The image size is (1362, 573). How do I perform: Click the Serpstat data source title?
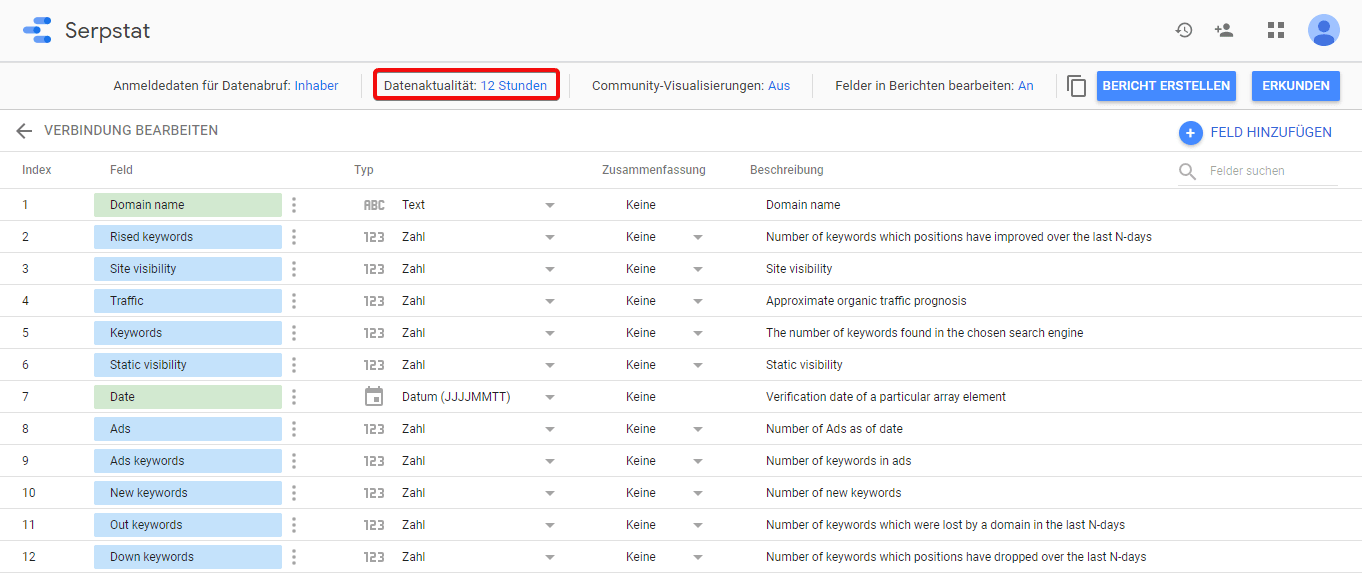[x=107, y=31]
